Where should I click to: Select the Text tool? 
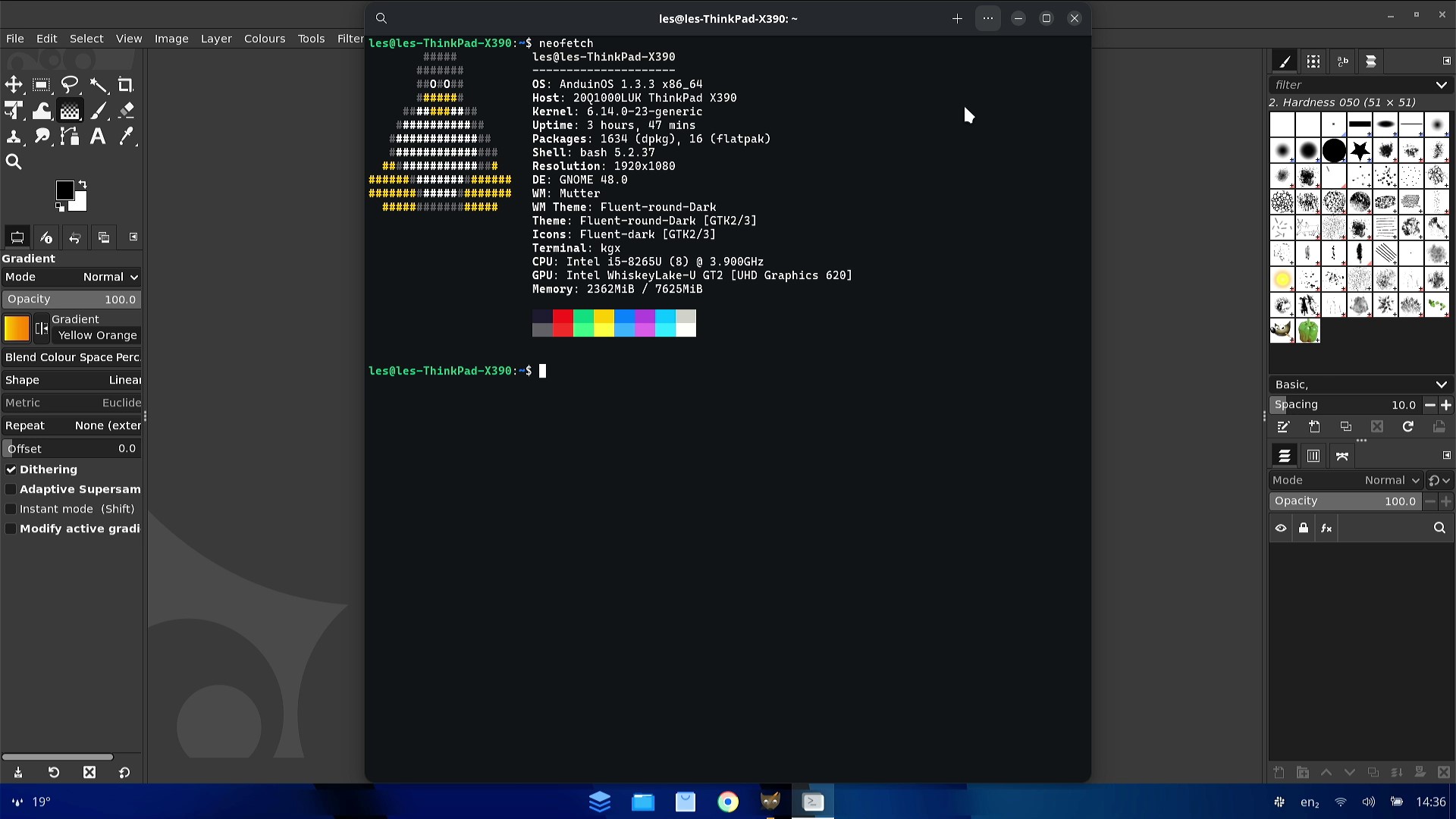click(98, 136)
